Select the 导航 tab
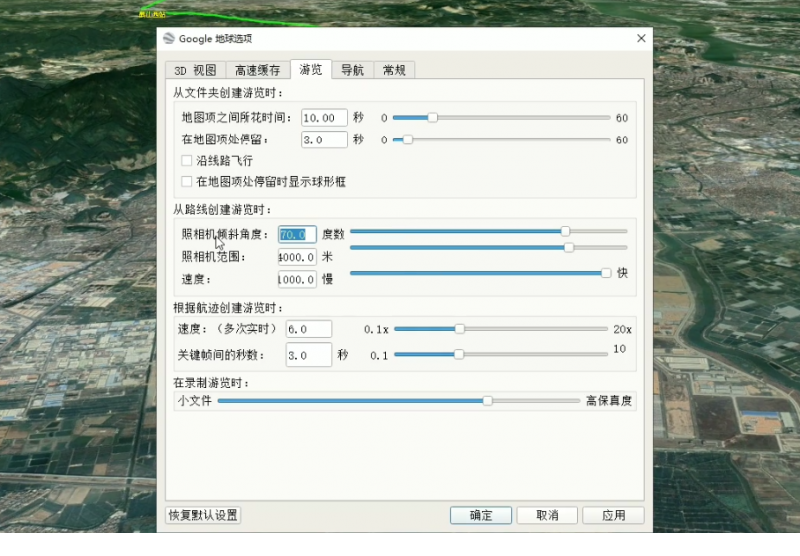Screen dimensions: 800x556 [353, 70]
